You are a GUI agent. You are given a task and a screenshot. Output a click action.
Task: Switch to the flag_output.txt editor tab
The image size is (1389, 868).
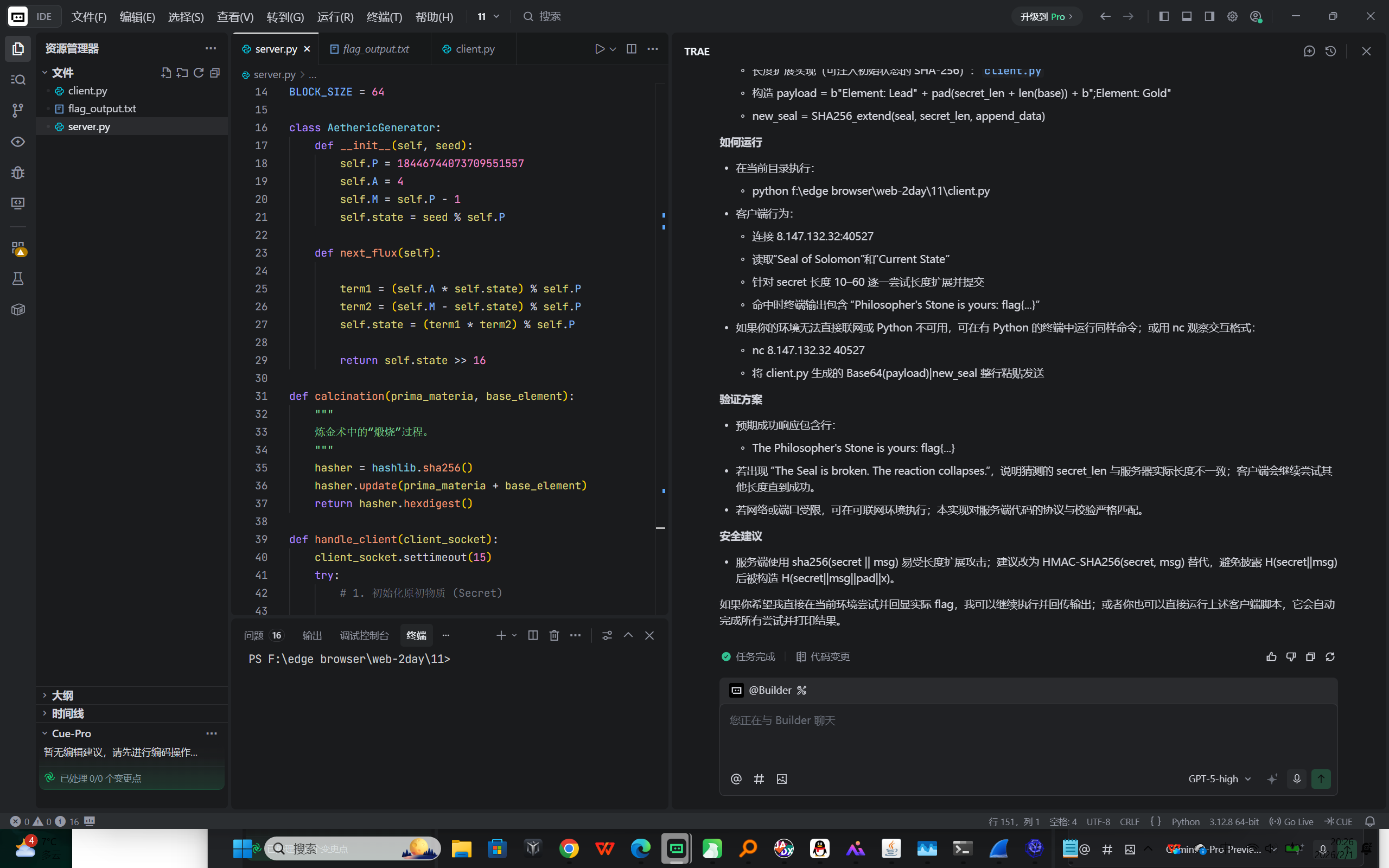click(375, 49)
